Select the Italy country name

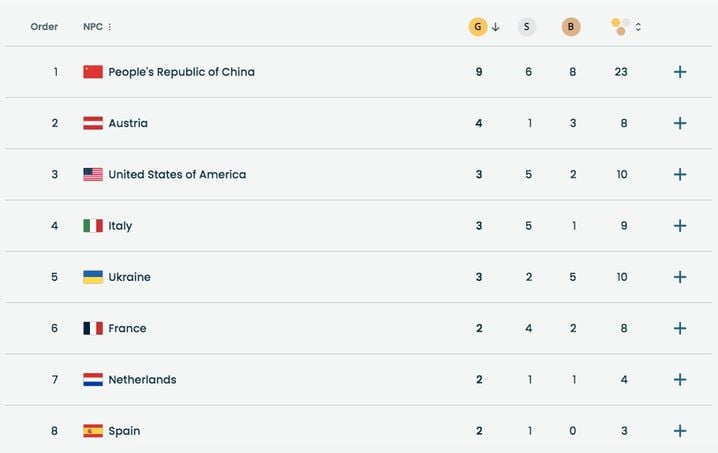tap(120, 226)
